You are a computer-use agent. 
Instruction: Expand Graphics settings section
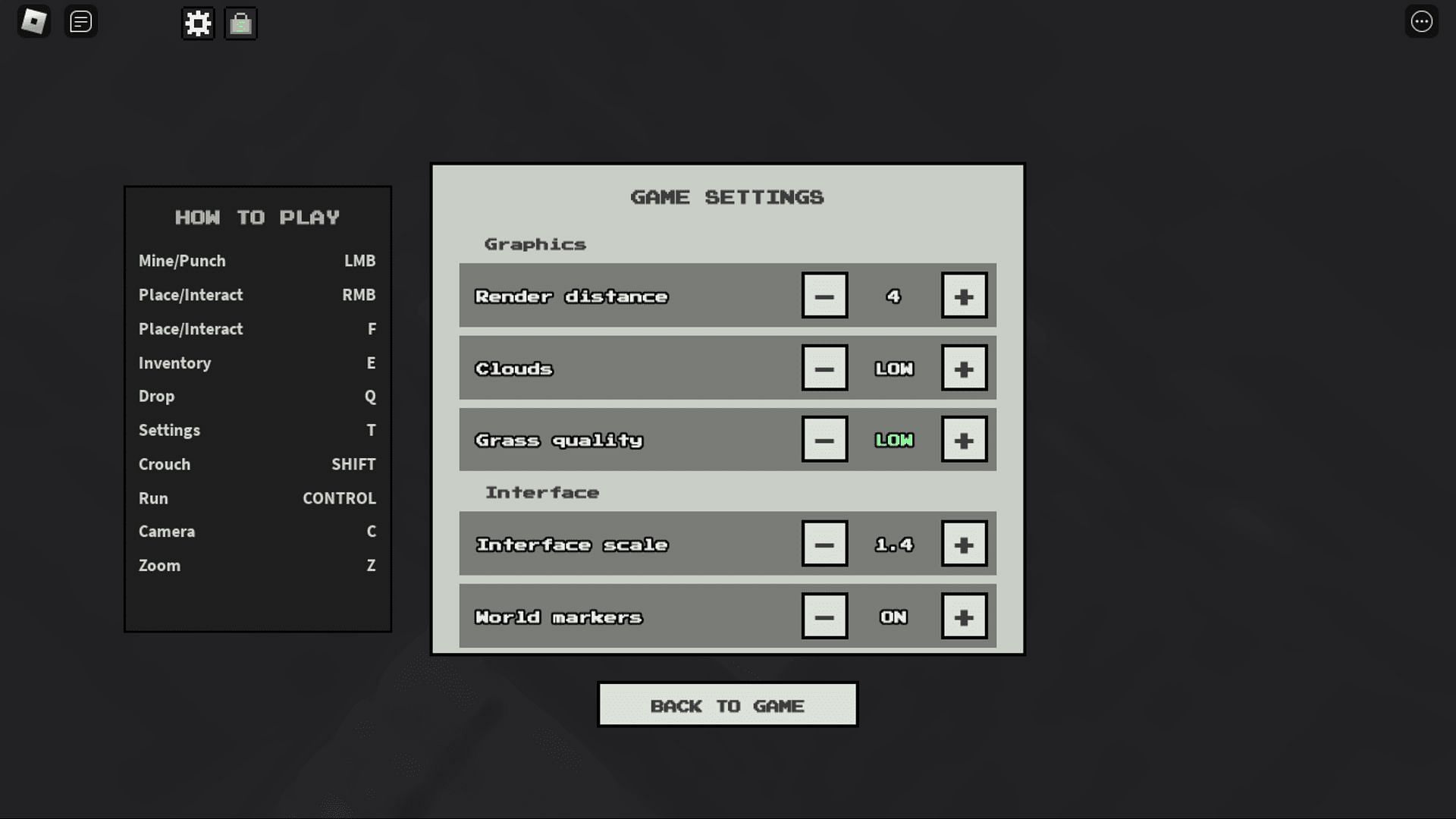tap(535, 243)
